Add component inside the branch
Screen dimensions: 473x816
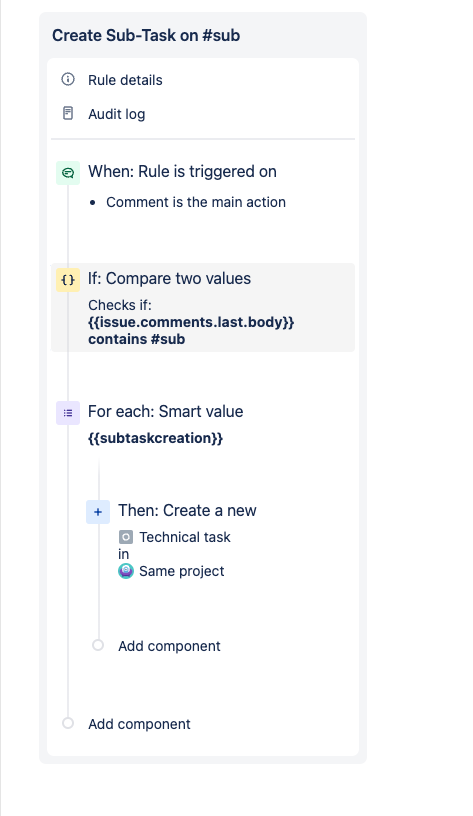(169, 646)
